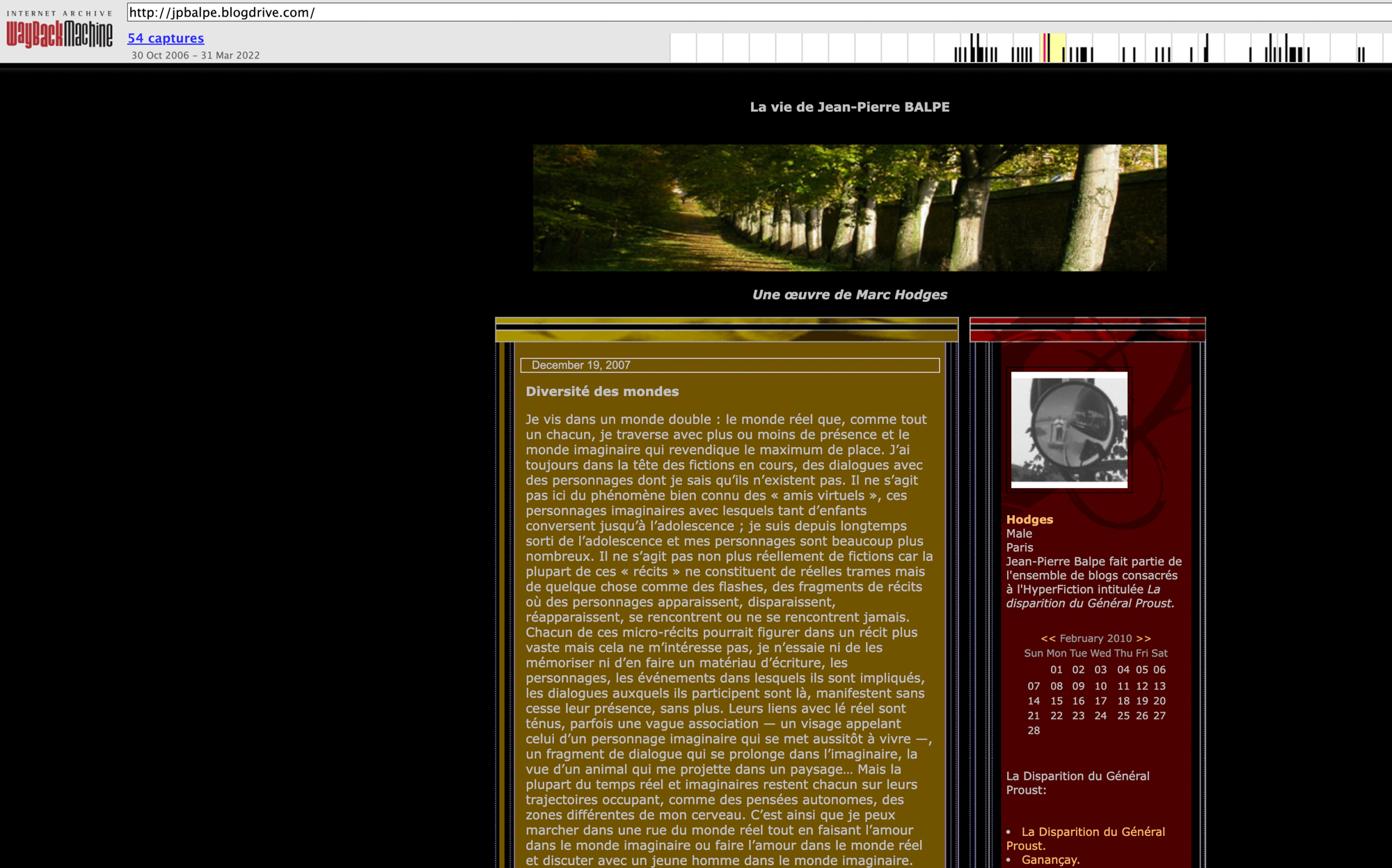The image size is (1392, 868).
Task: Open La Disparition du Général Proust link
Action: (x=1093, y=832)
